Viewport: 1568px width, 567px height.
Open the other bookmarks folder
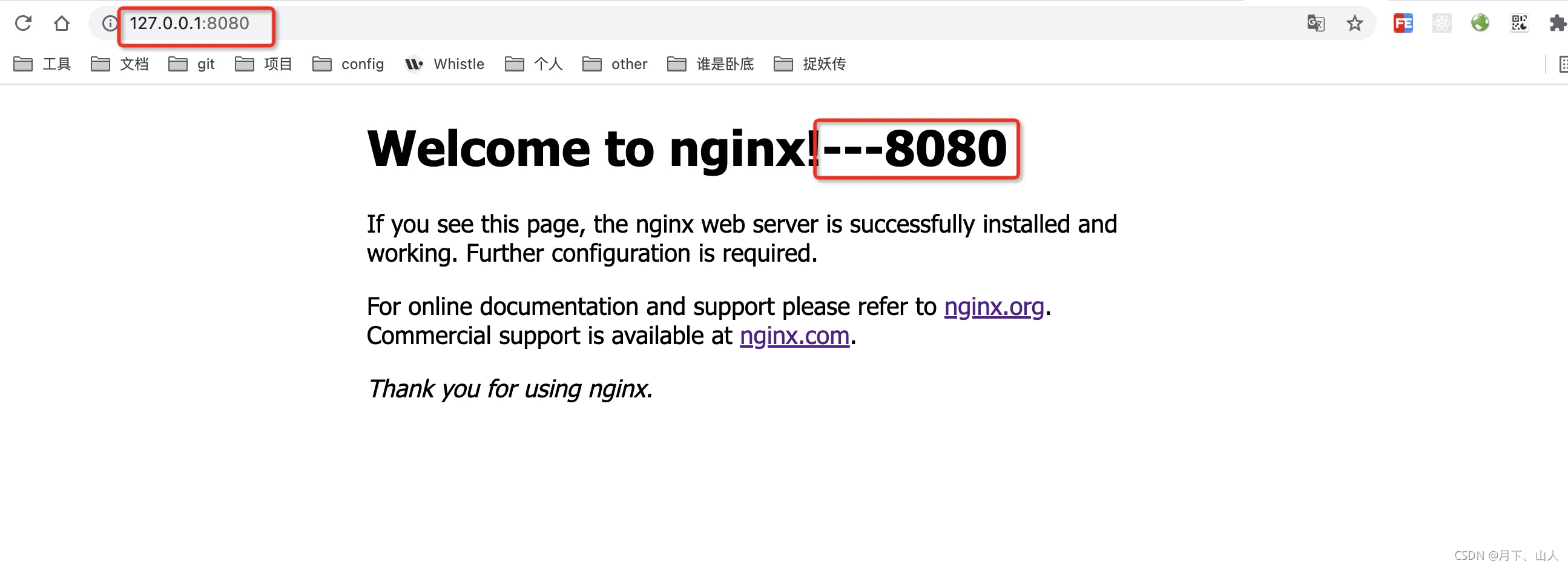pos(614,64)
